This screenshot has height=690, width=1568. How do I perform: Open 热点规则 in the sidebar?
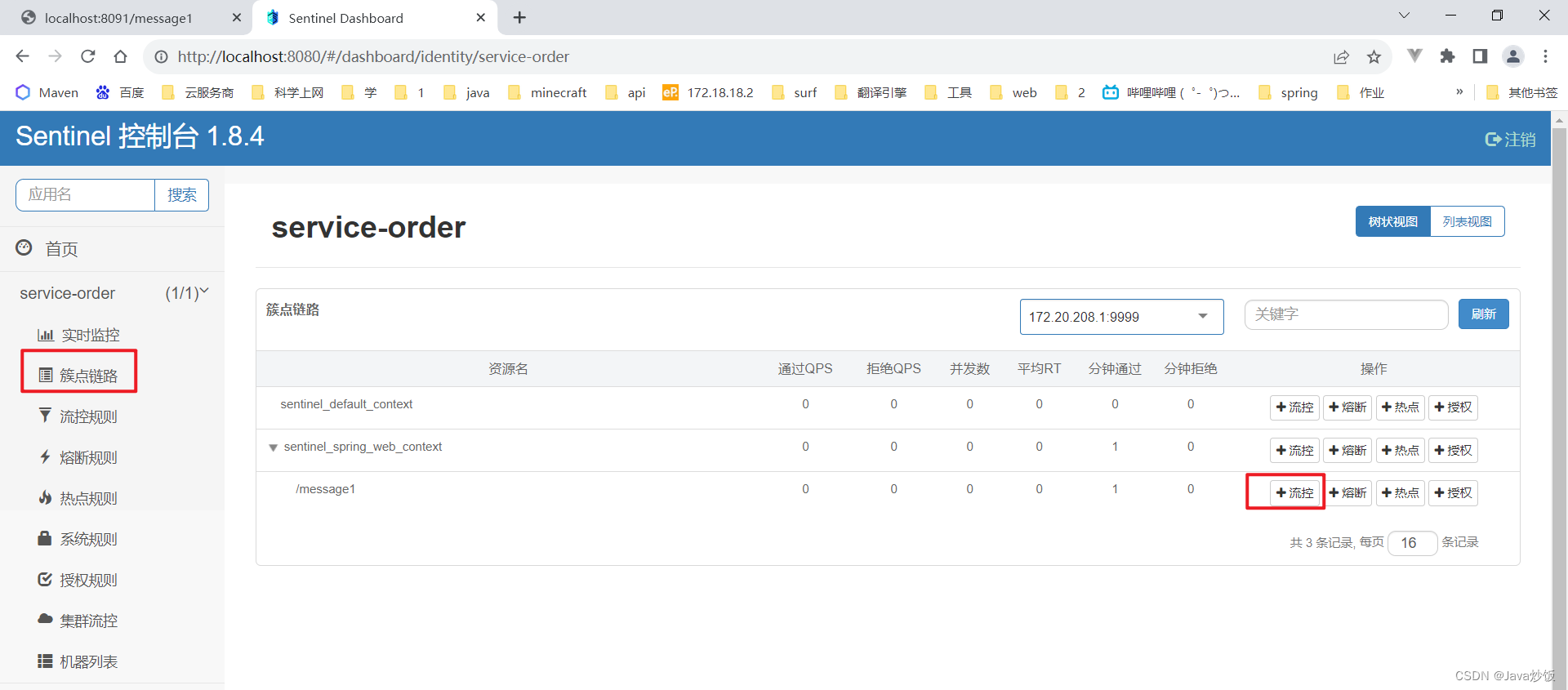78,498
